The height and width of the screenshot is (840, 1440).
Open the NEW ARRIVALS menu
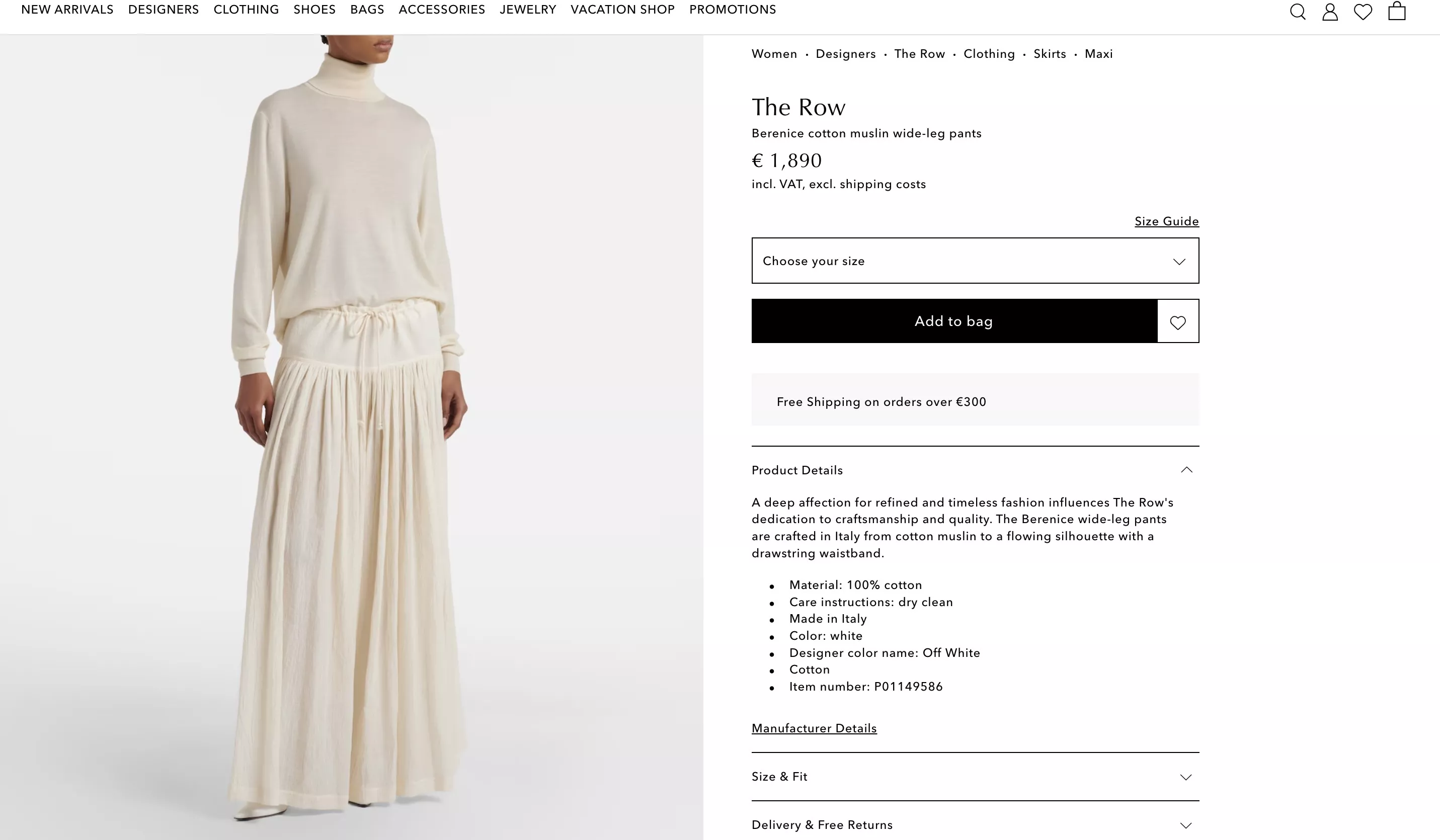[x=67, y=10]
